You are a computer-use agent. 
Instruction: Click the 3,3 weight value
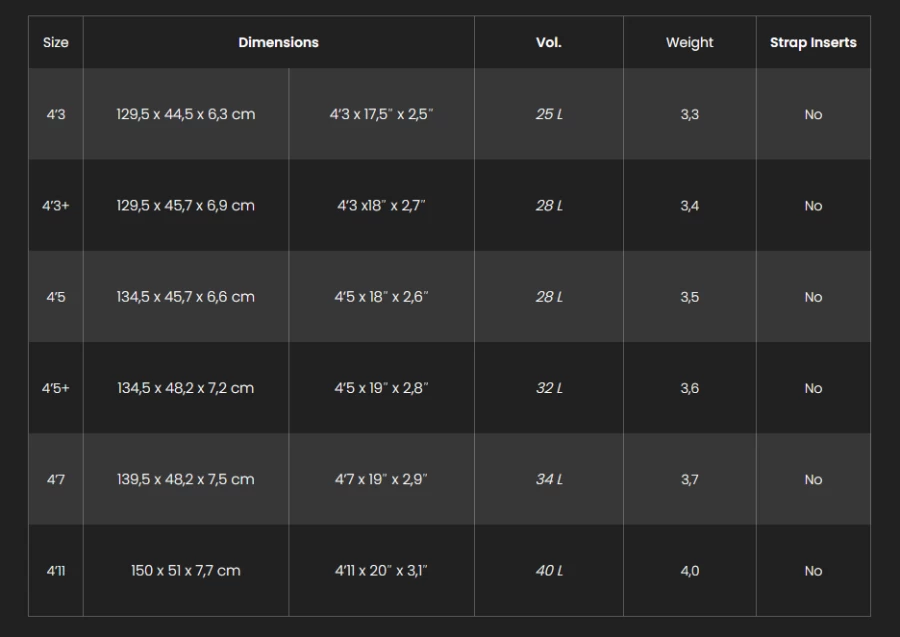[690, 114]
